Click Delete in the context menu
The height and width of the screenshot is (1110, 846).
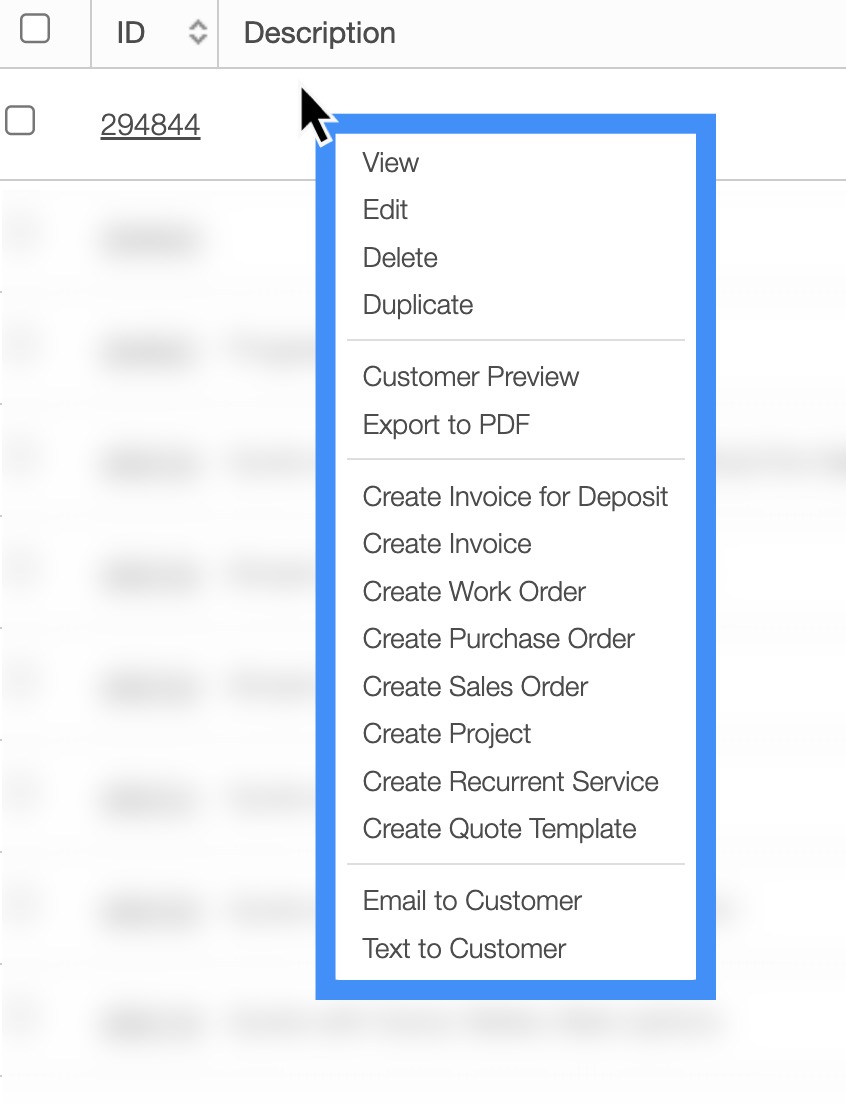tap(400, 258)
